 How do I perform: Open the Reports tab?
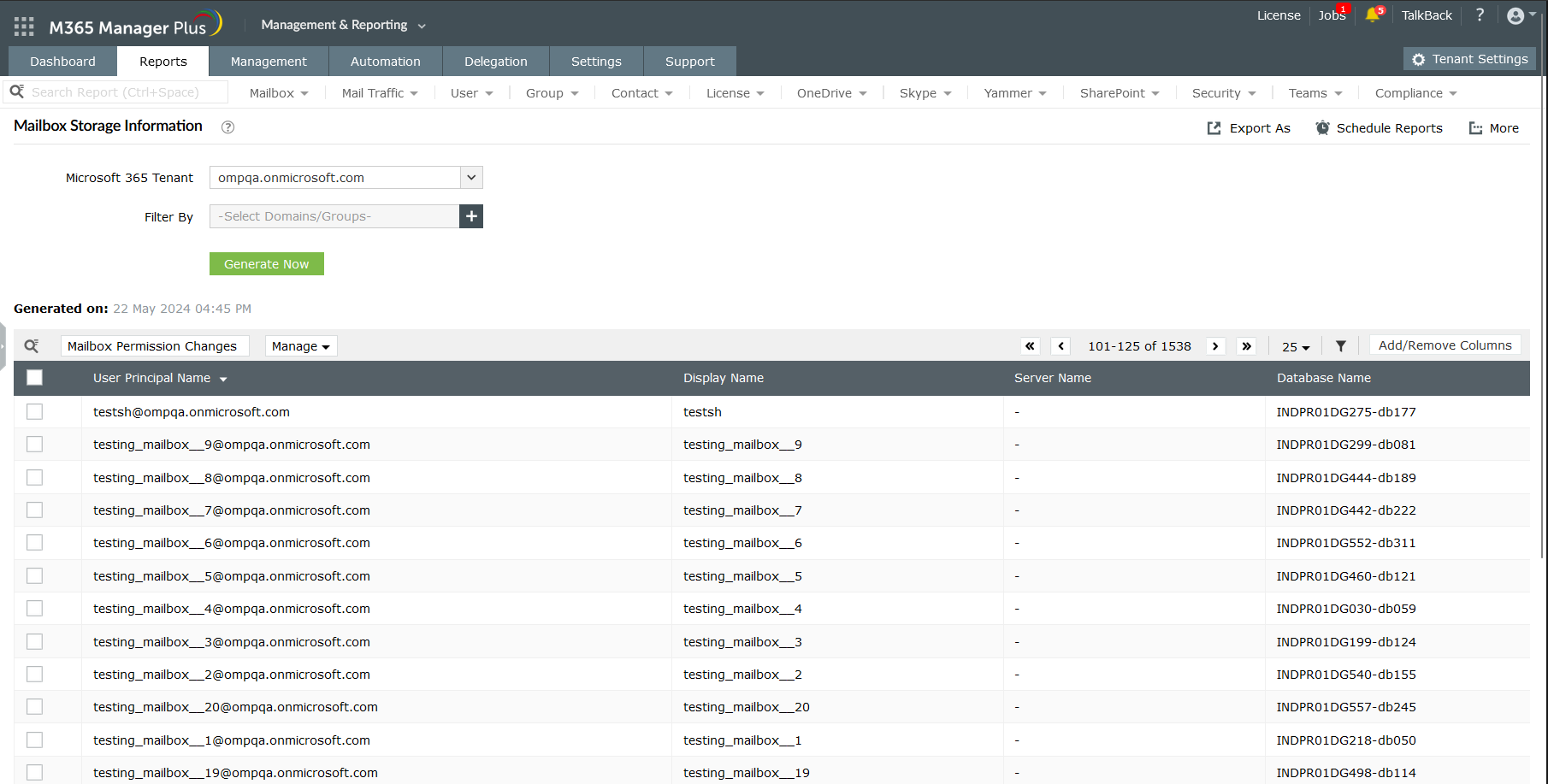(x=163, y=62)
